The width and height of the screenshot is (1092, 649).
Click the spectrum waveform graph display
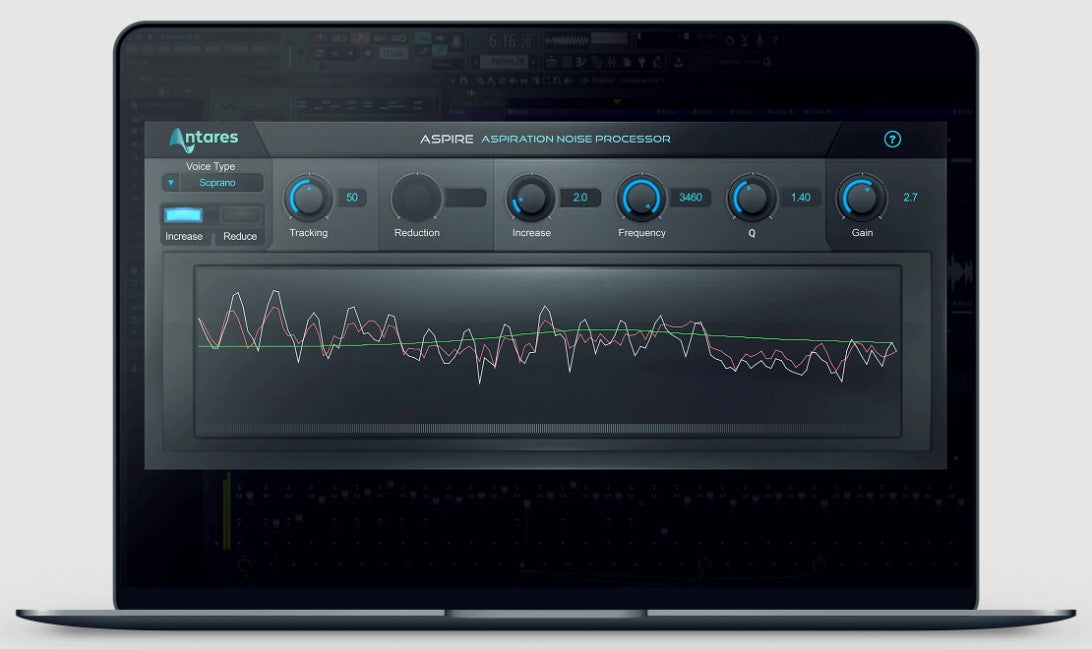coord(547,350)
